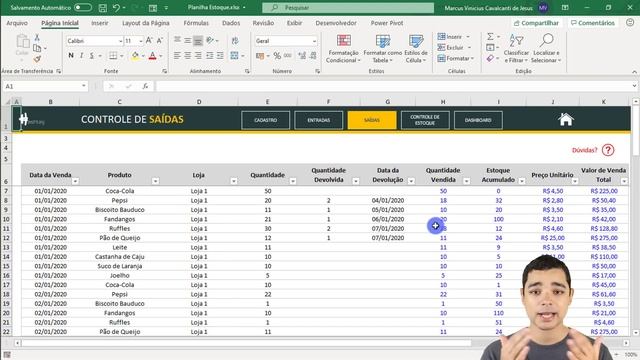Toggle bold (N) formatting
The image size is (640, 360).
pyautogui.click(x=71, y=56)
